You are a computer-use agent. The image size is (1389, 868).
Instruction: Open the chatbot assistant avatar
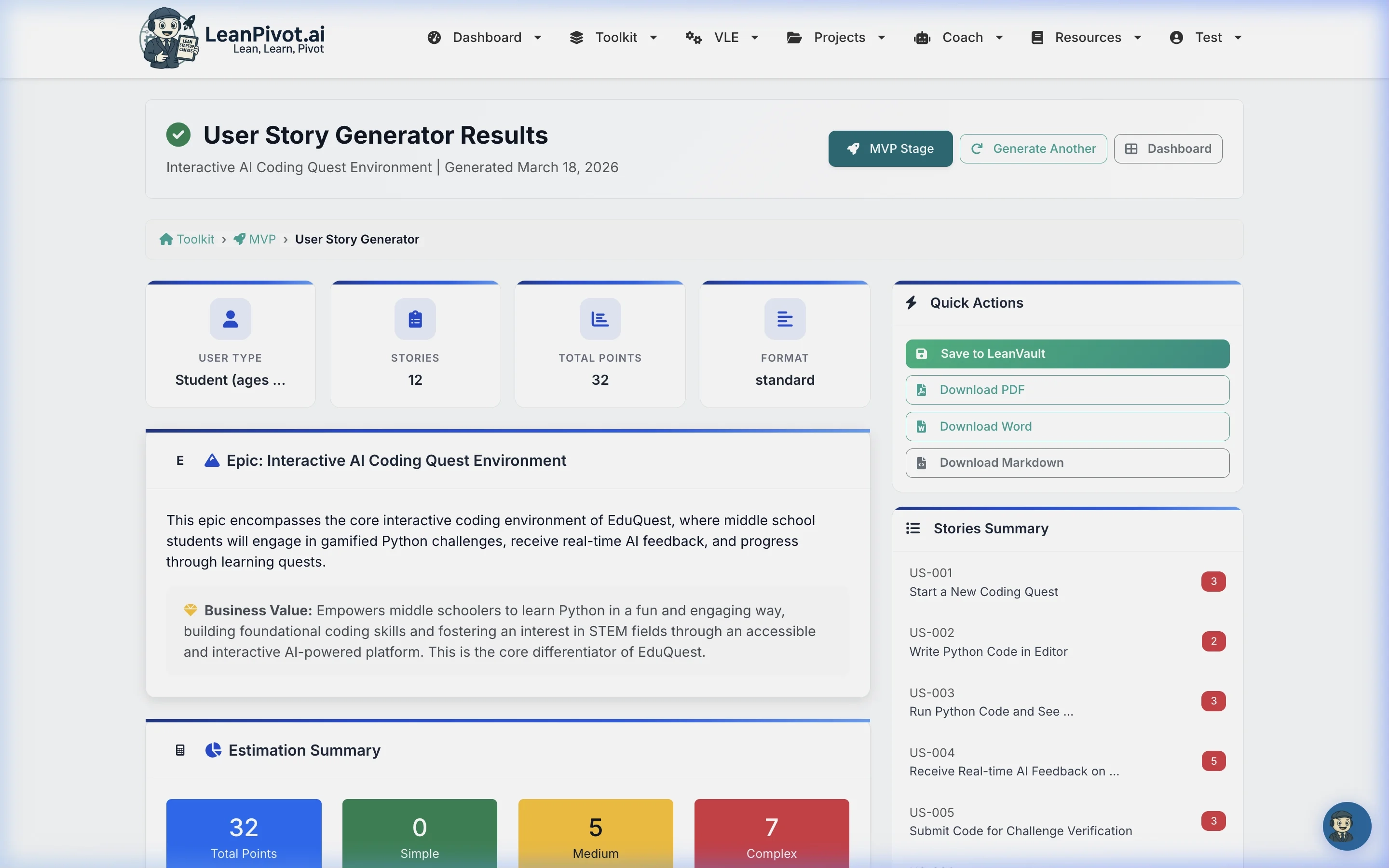coord(1346,827)
